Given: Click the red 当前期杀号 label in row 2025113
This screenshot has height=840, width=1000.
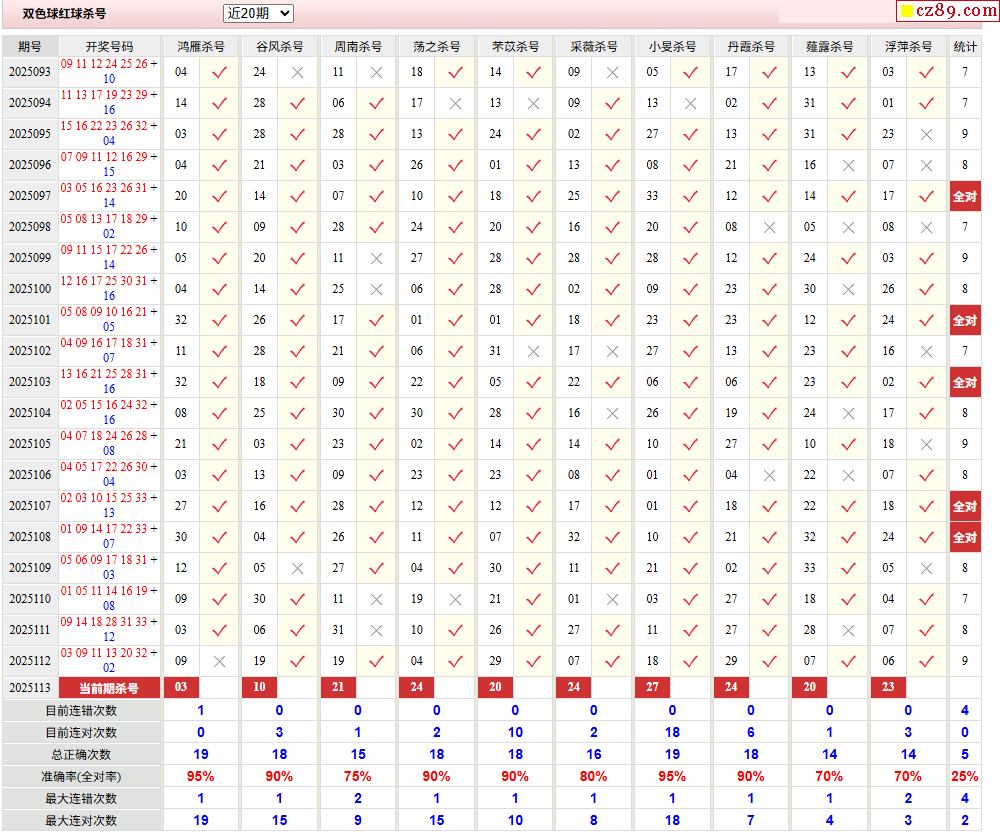Looking at the screenshot, I should (x=109, y=688).
